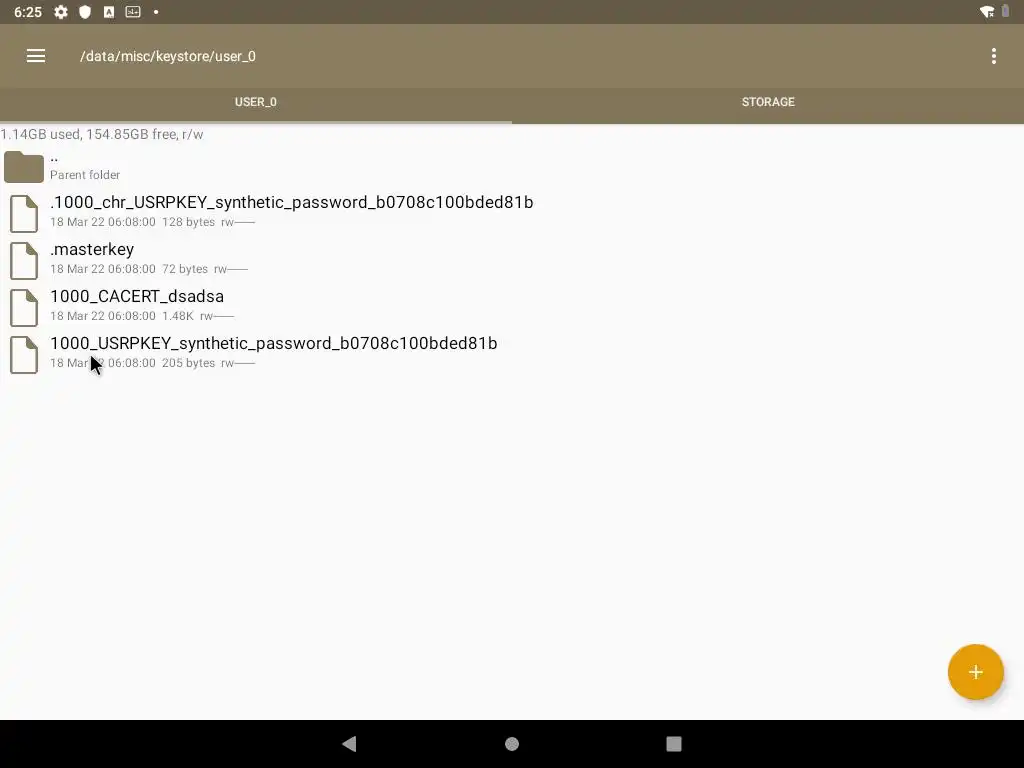Open the 1000_CACERT_dsadsa file
Screen dimensions: 1024x768
pyautogui.click(x=512, y=307)
